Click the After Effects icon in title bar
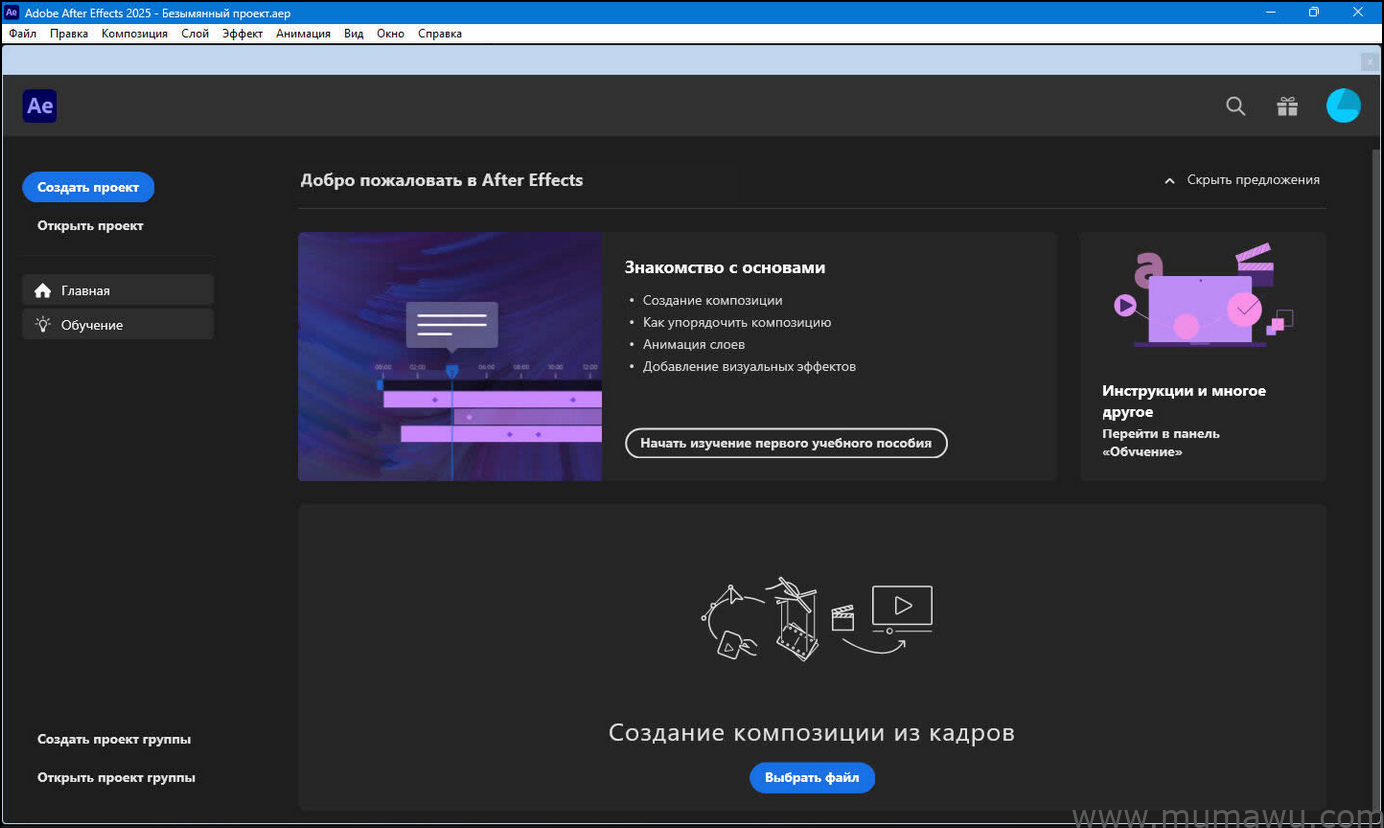1384x828 pixels. point(10,12)
